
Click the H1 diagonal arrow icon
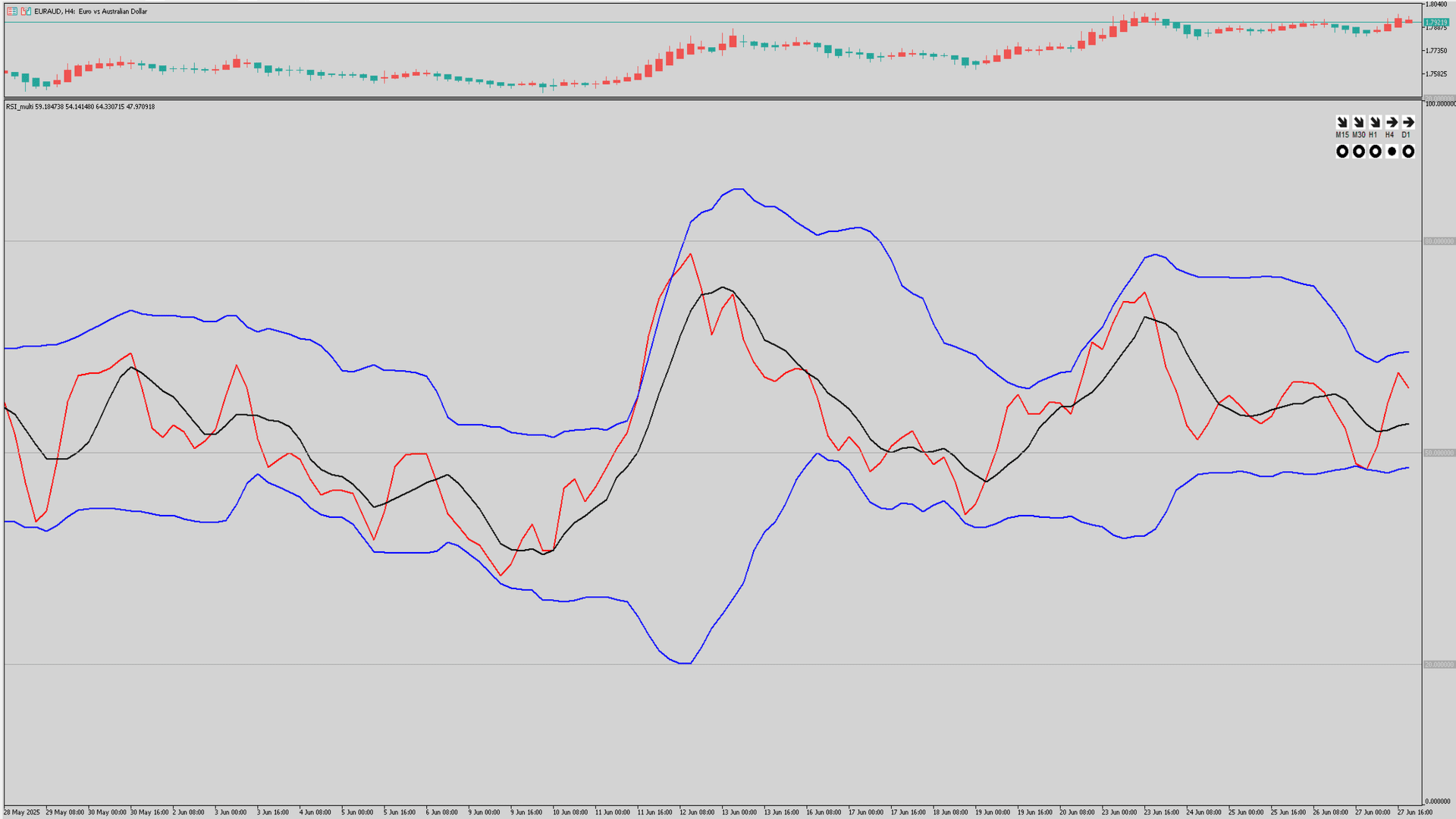pos(1375,122)
